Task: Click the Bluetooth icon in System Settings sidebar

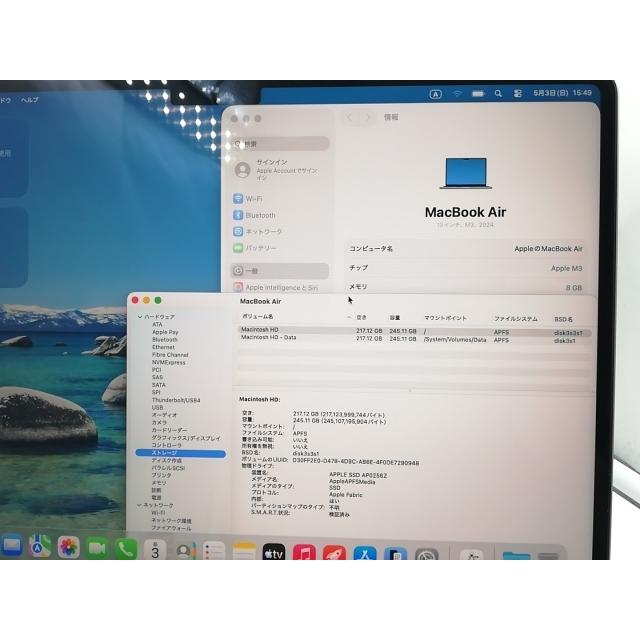Action: click(238, 215)
